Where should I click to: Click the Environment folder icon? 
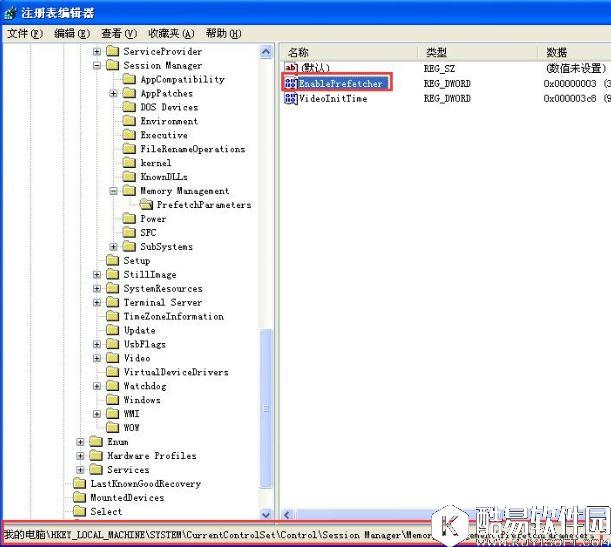129,121
